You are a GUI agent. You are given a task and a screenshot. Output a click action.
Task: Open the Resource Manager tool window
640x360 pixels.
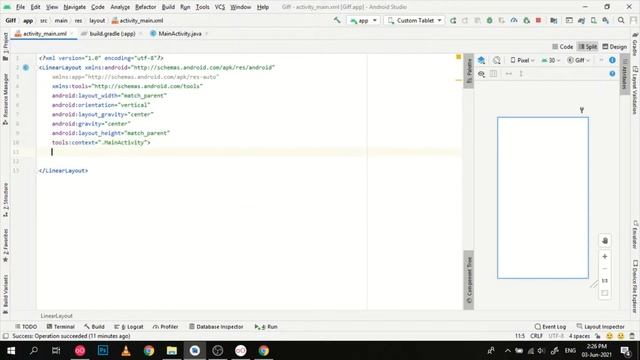[5, 99]
